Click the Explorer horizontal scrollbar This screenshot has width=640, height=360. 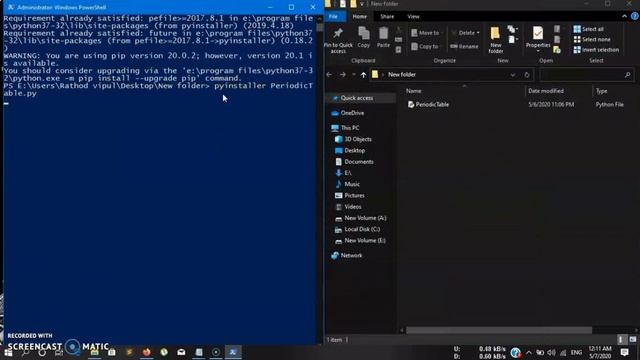click(x=498, y=330)
